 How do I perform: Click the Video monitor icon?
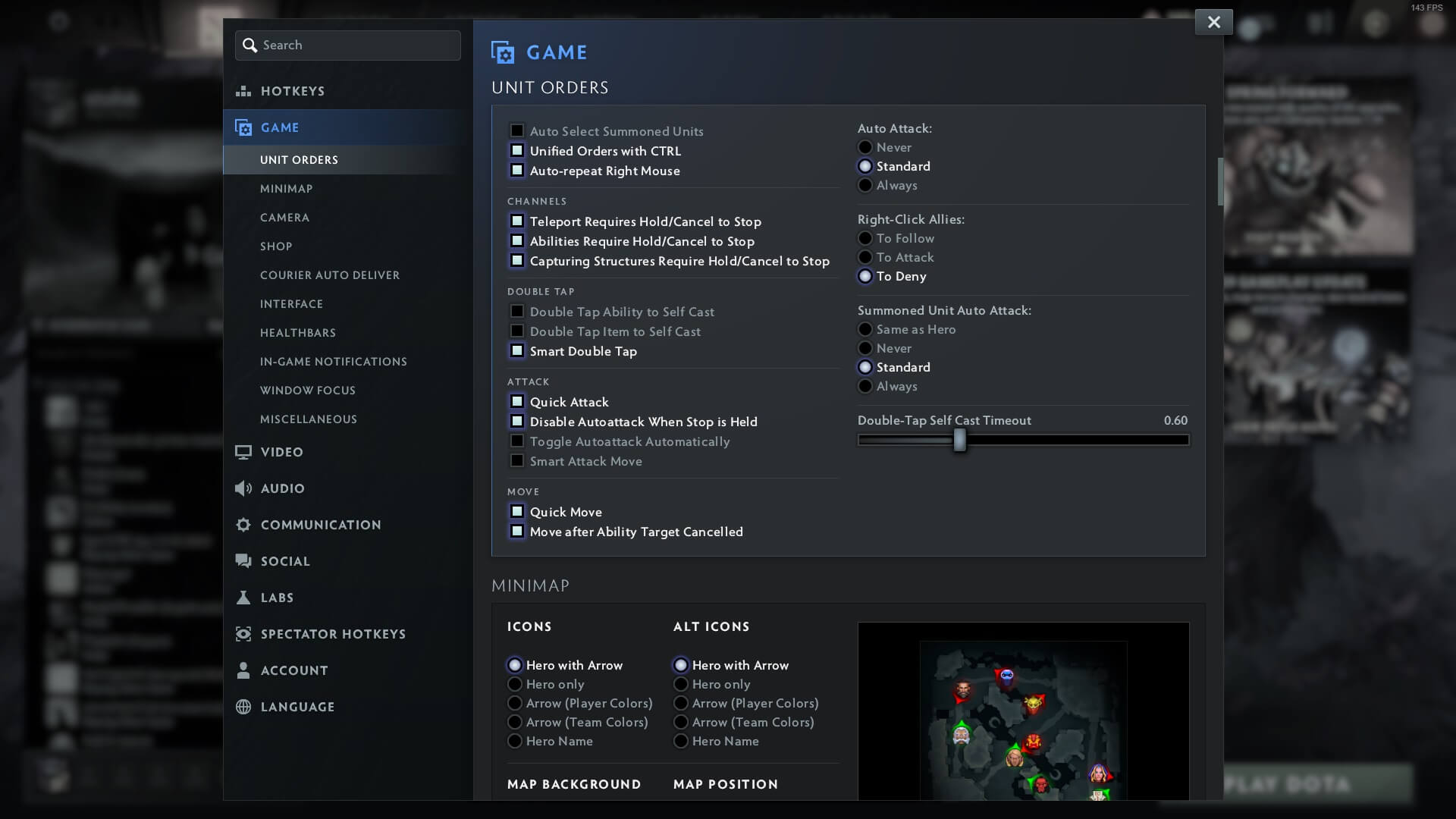(243, 452)
